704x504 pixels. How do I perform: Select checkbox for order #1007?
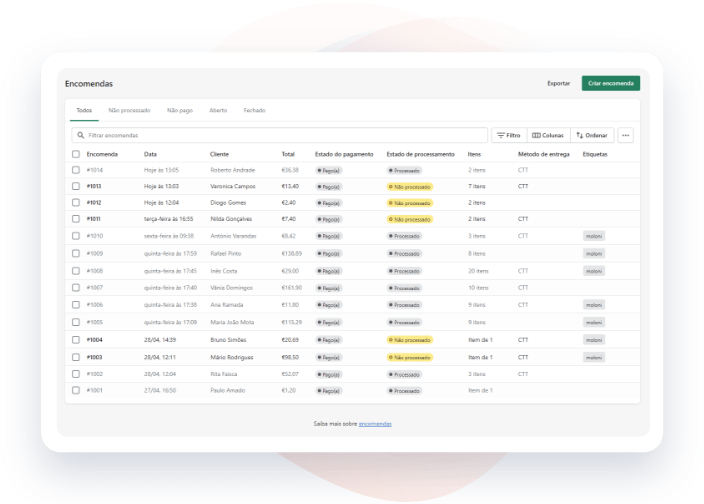(76, 288)
